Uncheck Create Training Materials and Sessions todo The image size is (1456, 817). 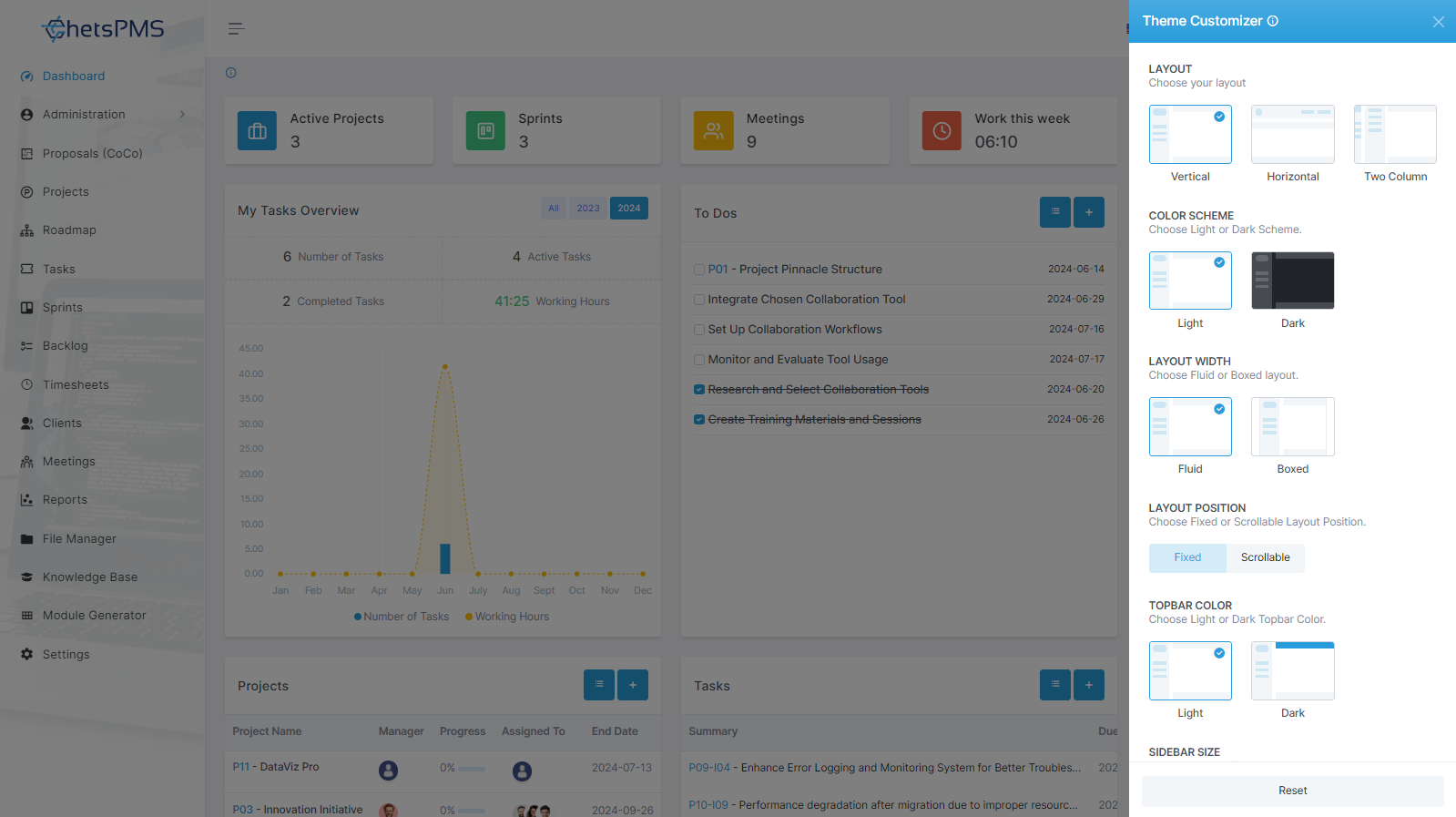point(699,420)
